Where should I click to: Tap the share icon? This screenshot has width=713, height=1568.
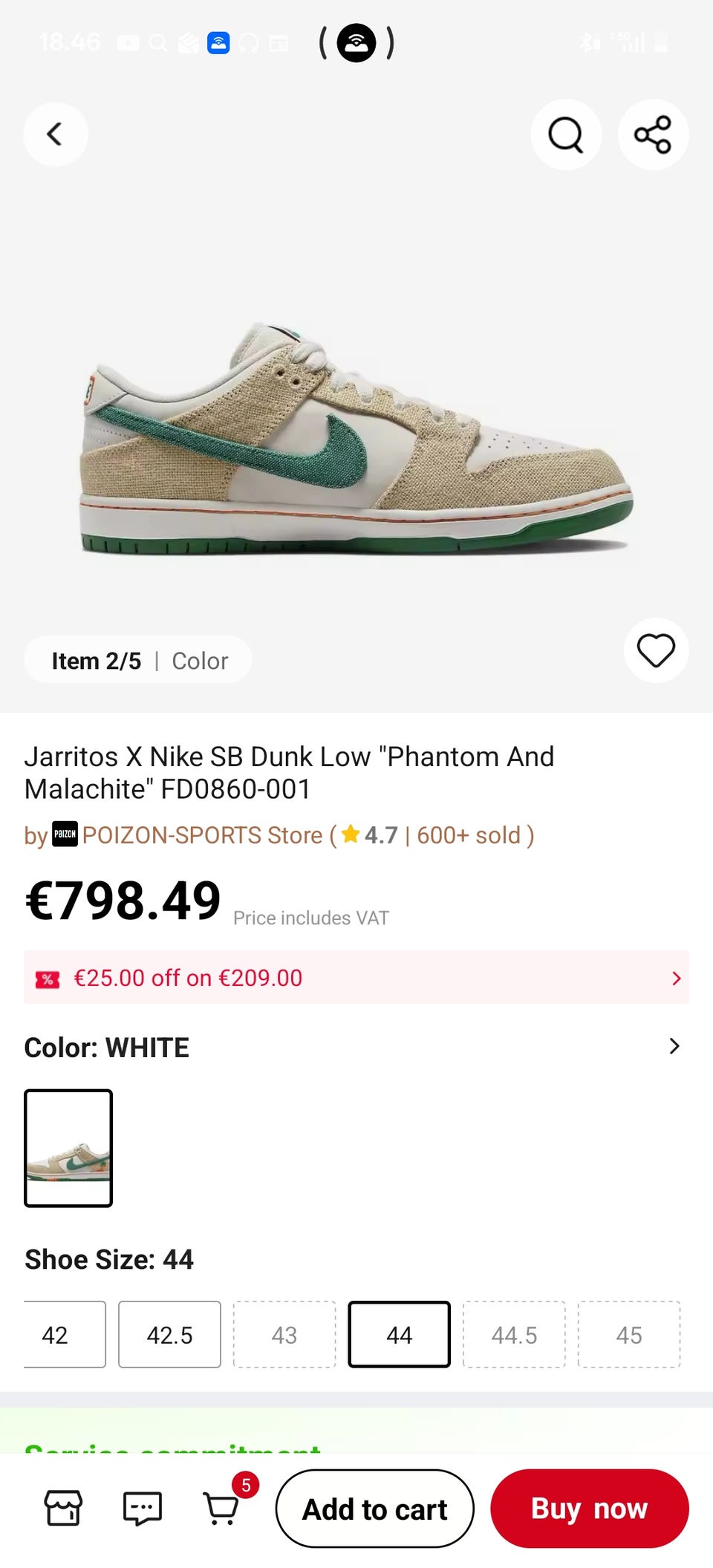pyautogui.click(x=653, y=134)
